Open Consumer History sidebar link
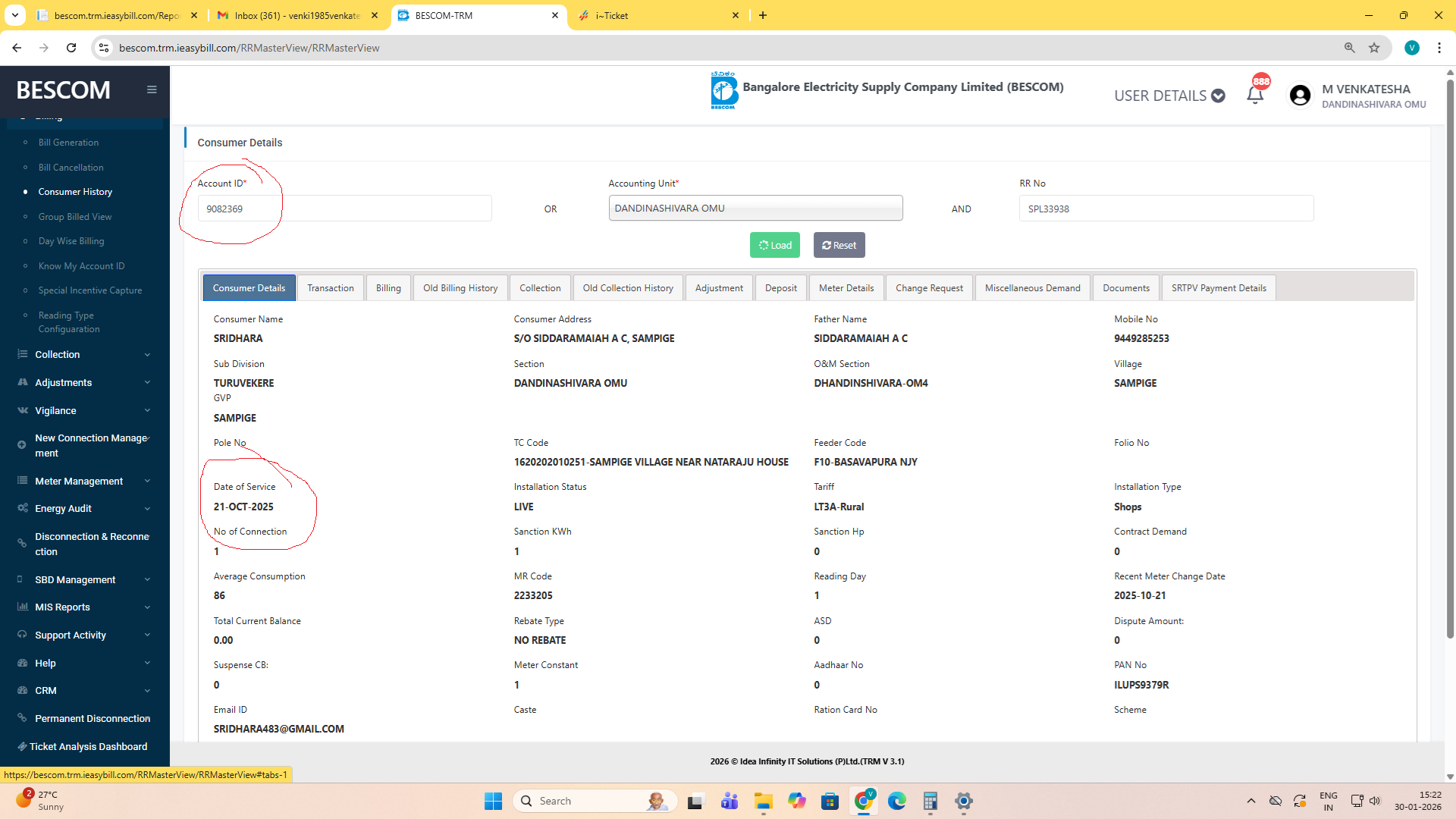Viewport: 1456px width, 819px height. click(75, 192)
